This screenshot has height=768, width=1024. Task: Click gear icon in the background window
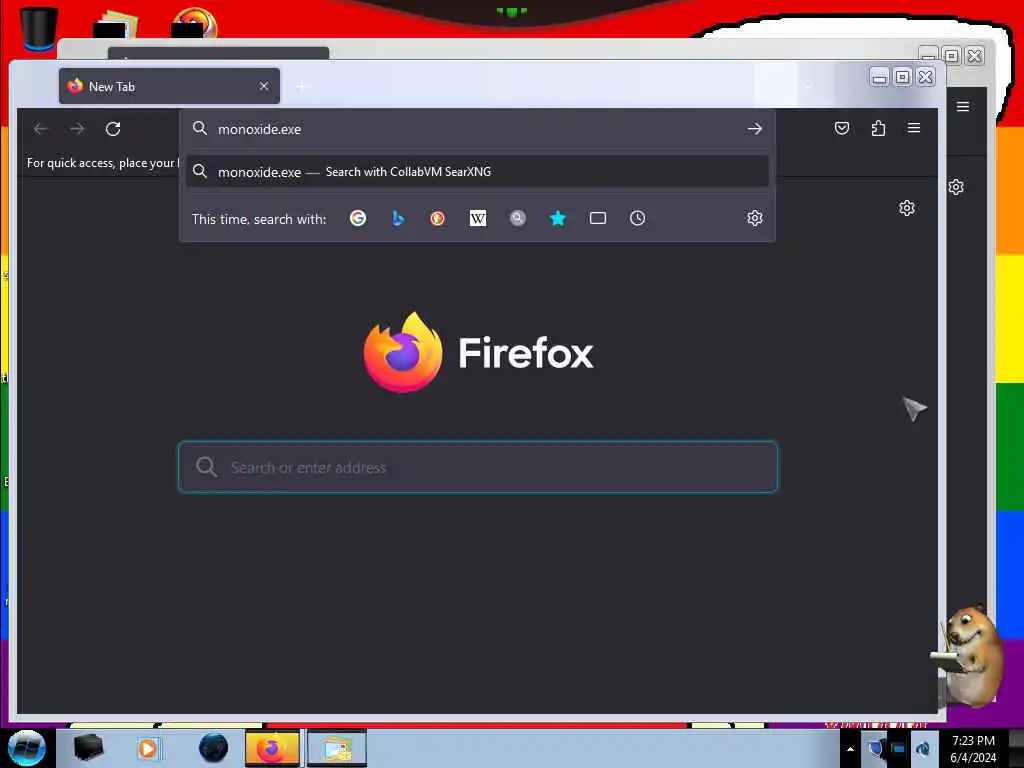point(956,187)
